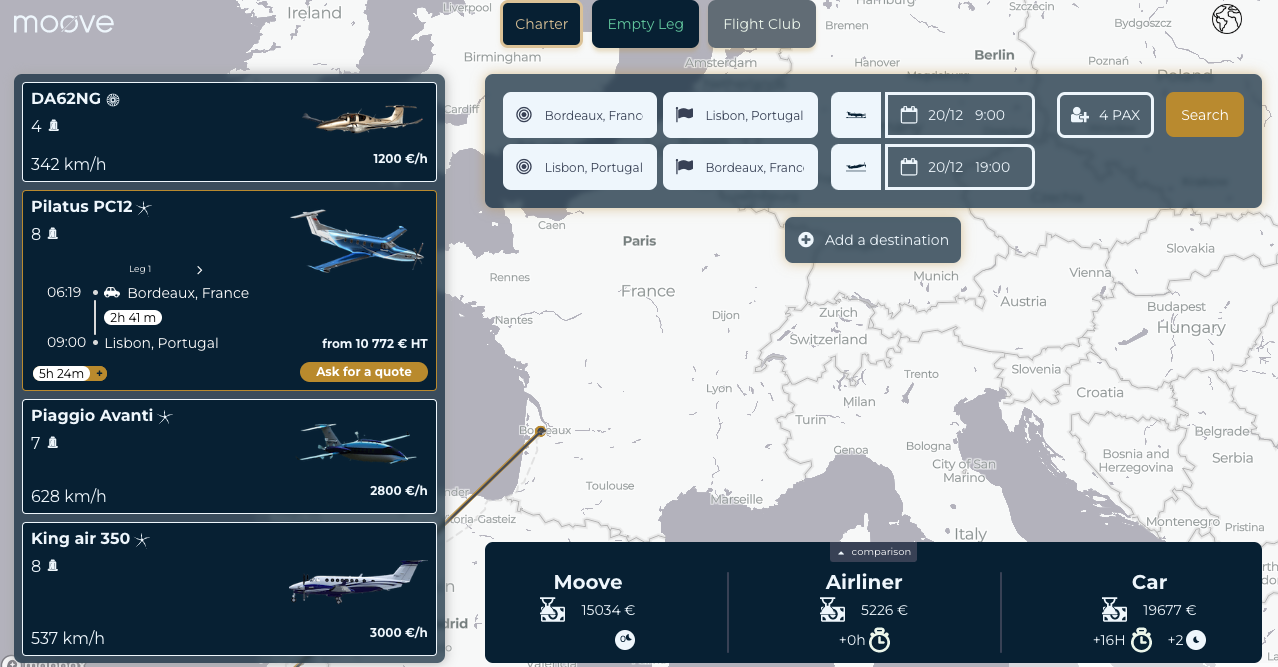Open date picker for 20/12 9:00
1278x667 pixels.
coord(960,115)
